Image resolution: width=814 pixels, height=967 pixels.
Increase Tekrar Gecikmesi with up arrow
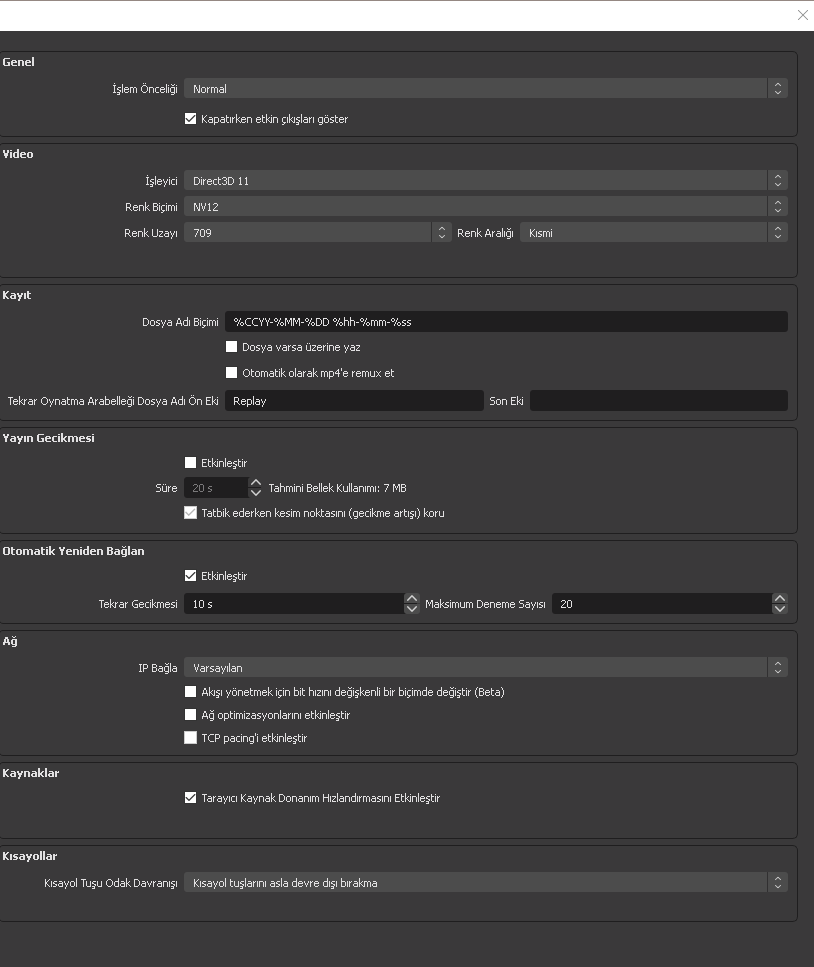(412, 599)
